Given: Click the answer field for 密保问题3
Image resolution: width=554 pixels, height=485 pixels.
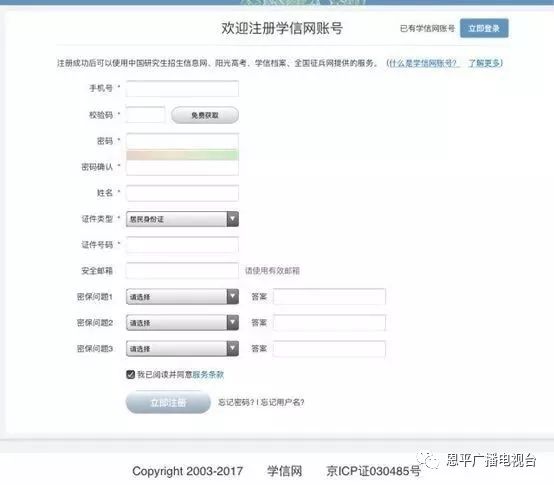Looking at the screenshot, I should 329,349.
